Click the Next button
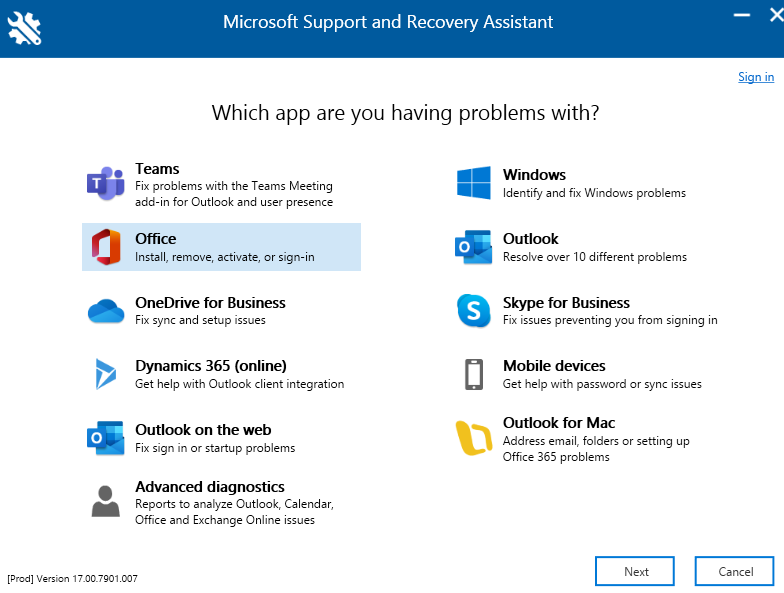Screen dimensions: 784x593 (635, 571)
